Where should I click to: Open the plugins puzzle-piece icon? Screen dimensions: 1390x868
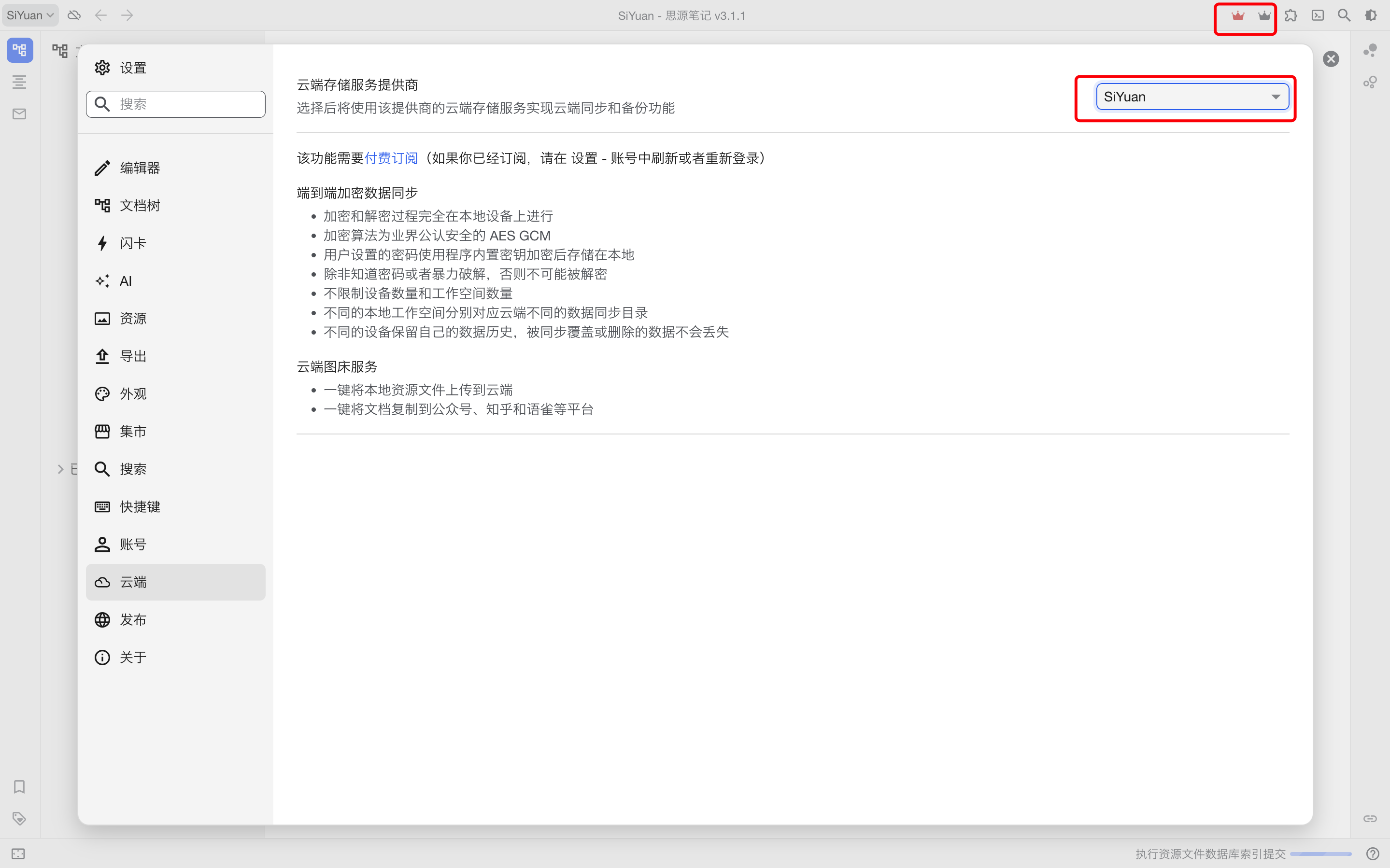[1291, 15]
